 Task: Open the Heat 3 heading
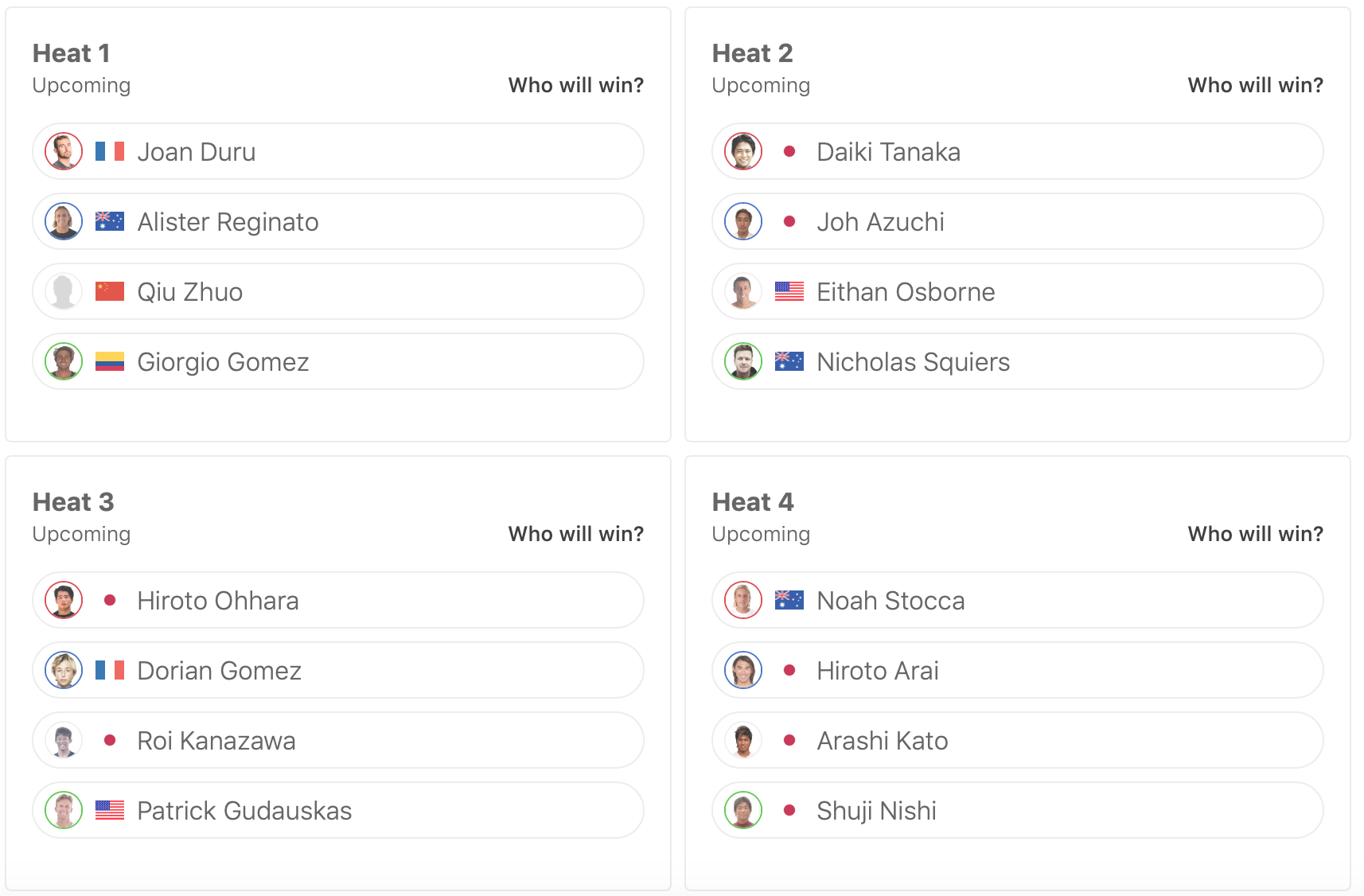click(x=73, y=502)
